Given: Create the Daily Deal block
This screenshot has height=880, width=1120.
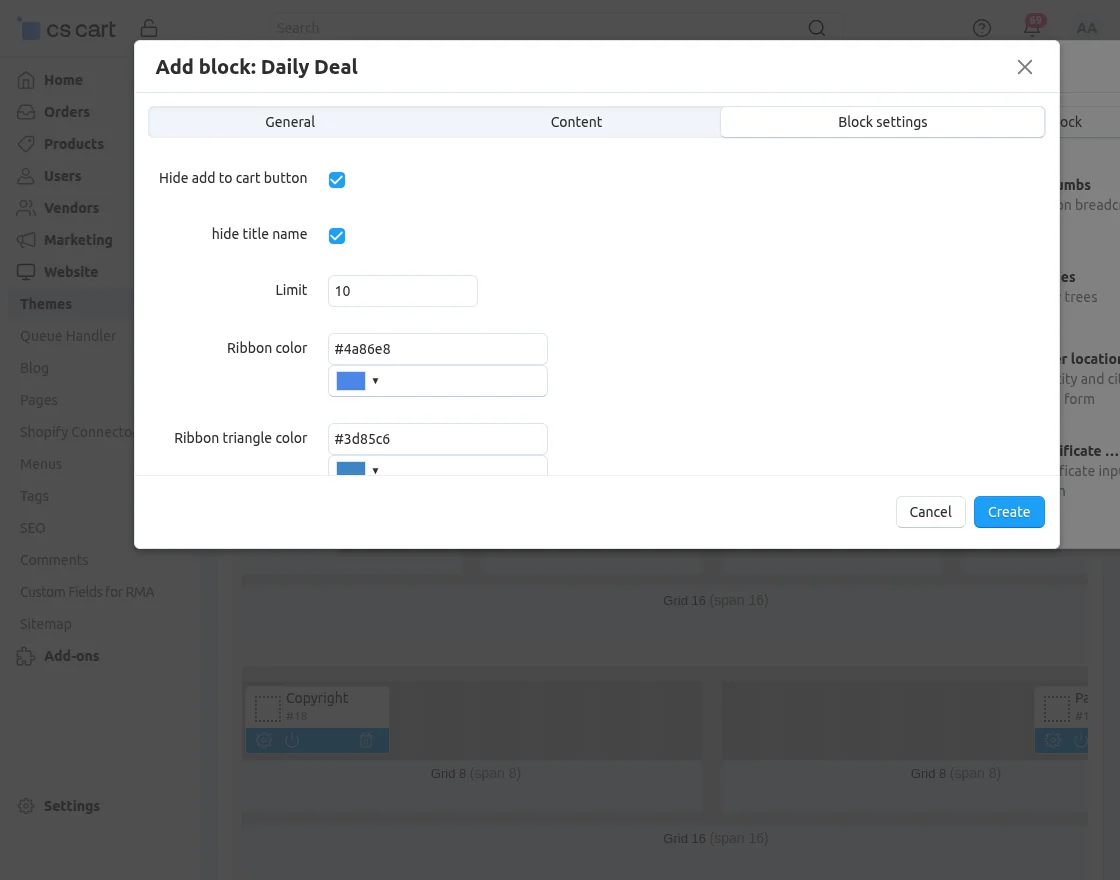Looking at the screenshot, I should tap(1008, 511).
